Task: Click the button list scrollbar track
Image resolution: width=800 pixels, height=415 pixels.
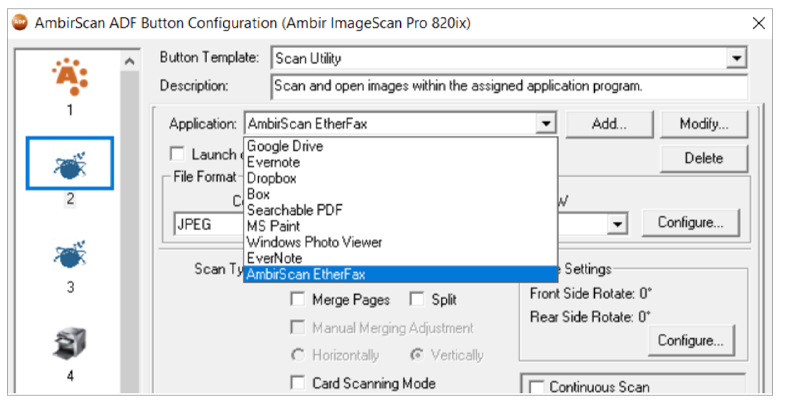Action: 130,232
